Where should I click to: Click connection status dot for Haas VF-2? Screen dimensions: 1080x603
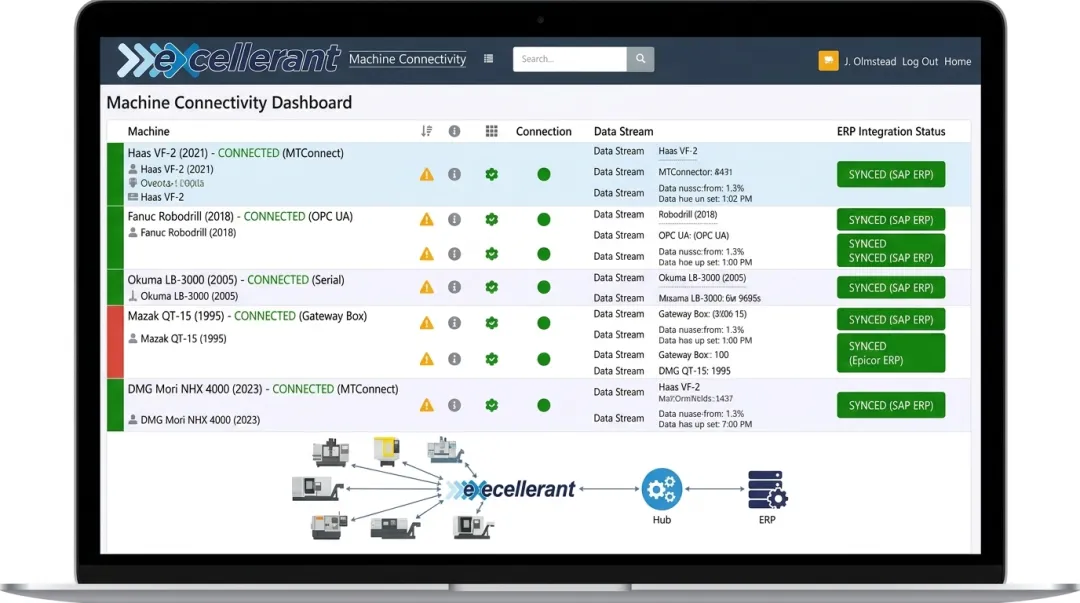click(x=543, y=174)
